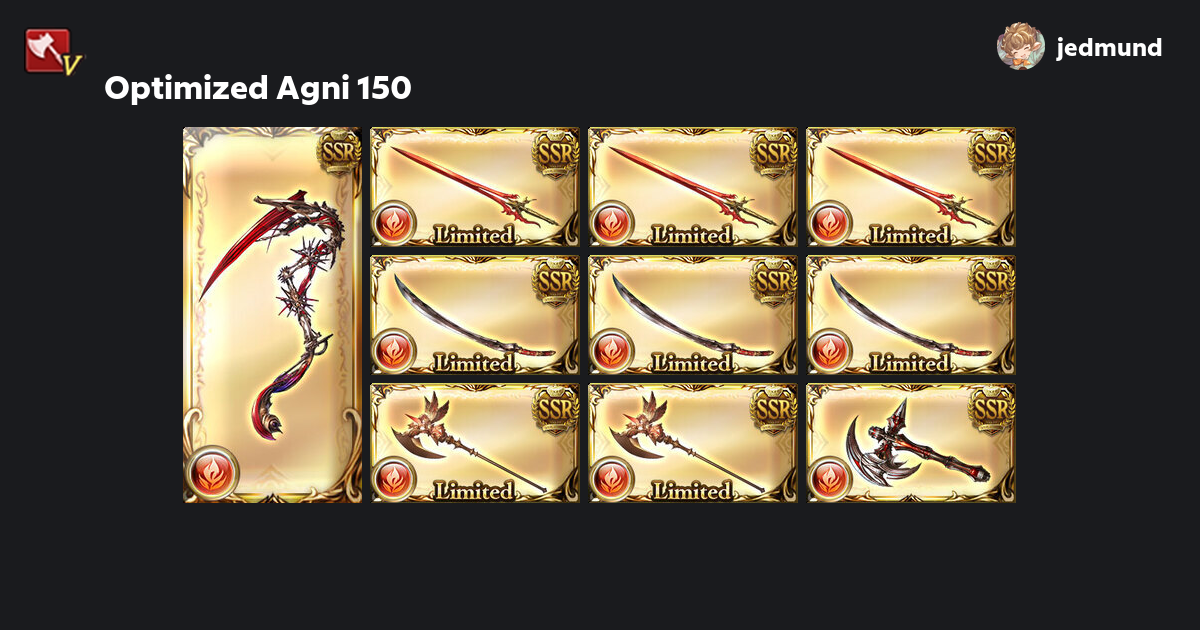Select the first red sword in top row
This screenshot has height=630, width=1200.
pyautogui.click(x=475, y=187)
